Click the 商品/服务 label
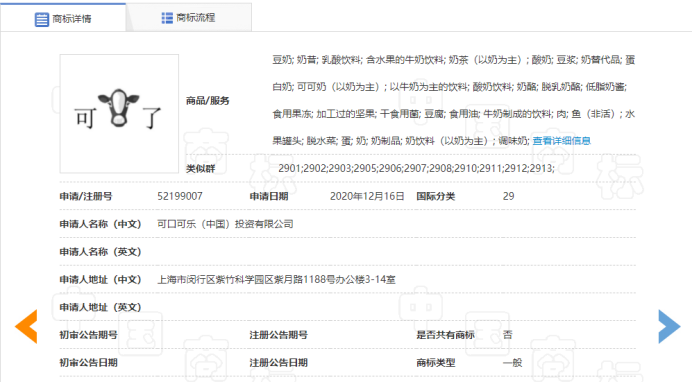 pyautogui.click(x=207, y=101)
